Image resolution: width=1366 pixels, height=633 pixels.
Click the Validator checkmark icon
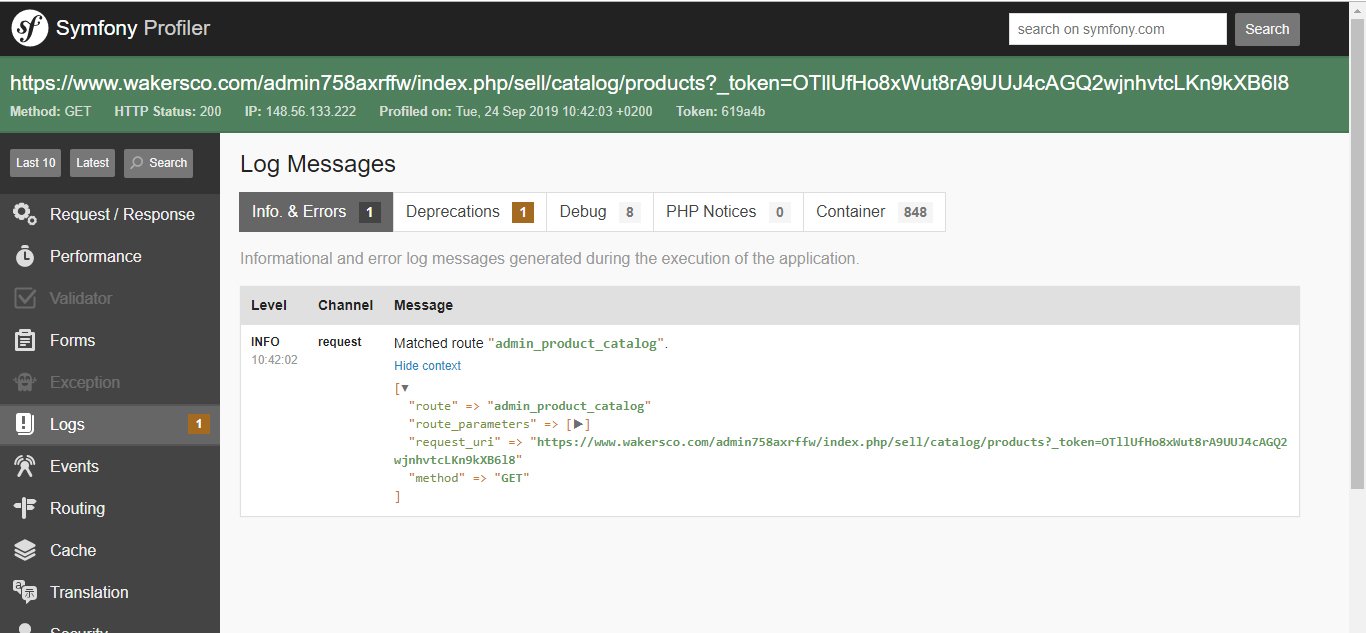tap(25, 298)
